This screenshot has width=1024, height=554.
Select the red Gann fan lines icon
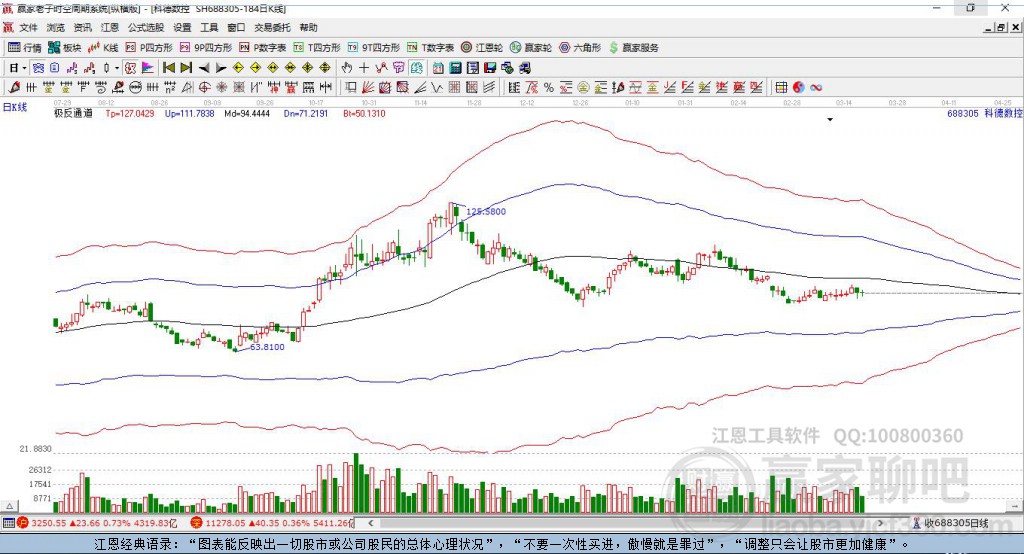[368, 88]
